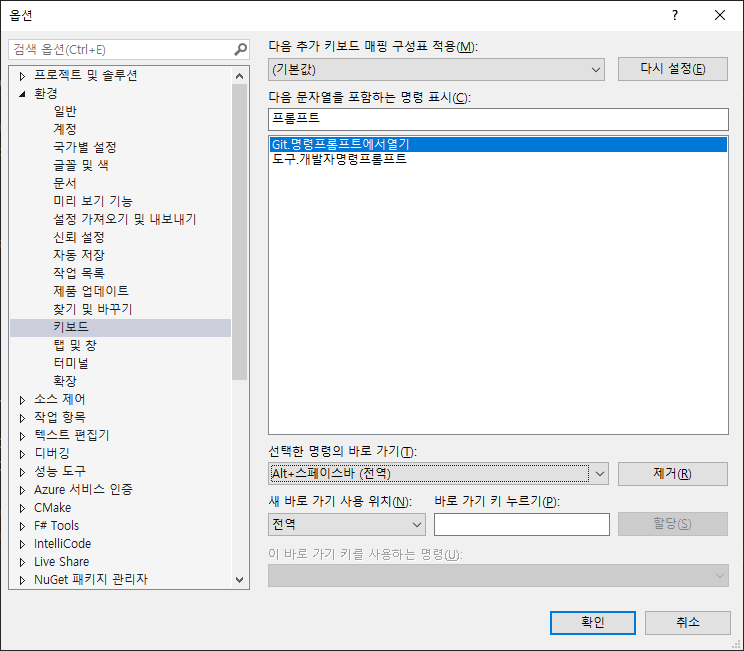744x651 pixels.
Task: Expand the Azure 서비스 인증 node
Action: click(x=22, y=490)
